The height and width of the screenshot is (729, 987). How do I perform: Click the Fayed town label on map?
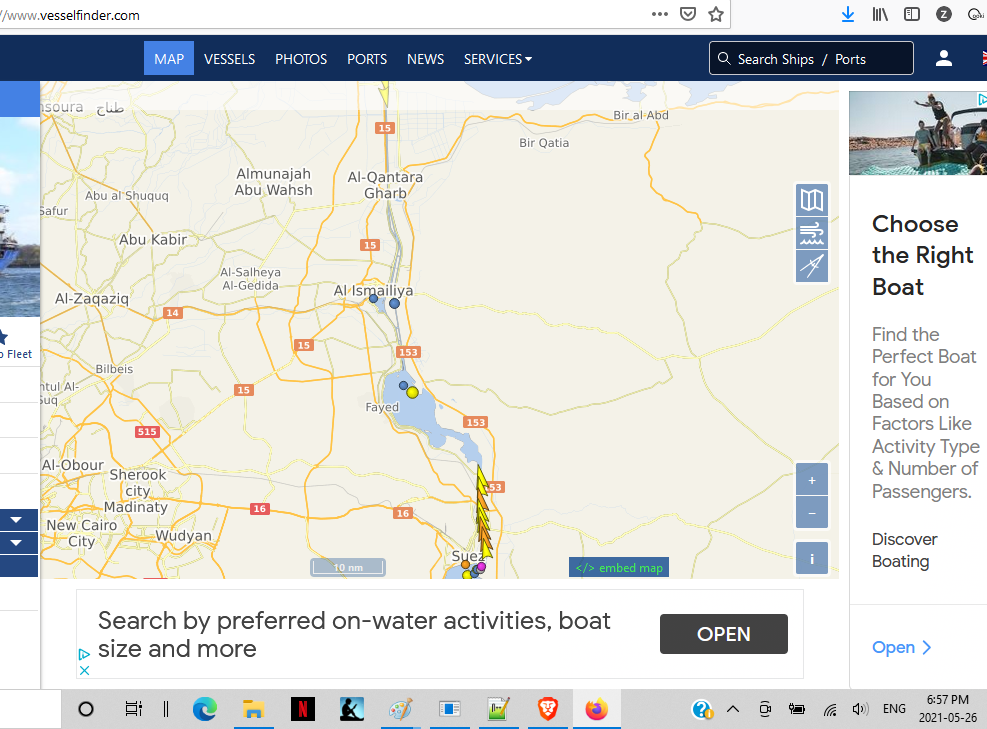click(382, 407)
